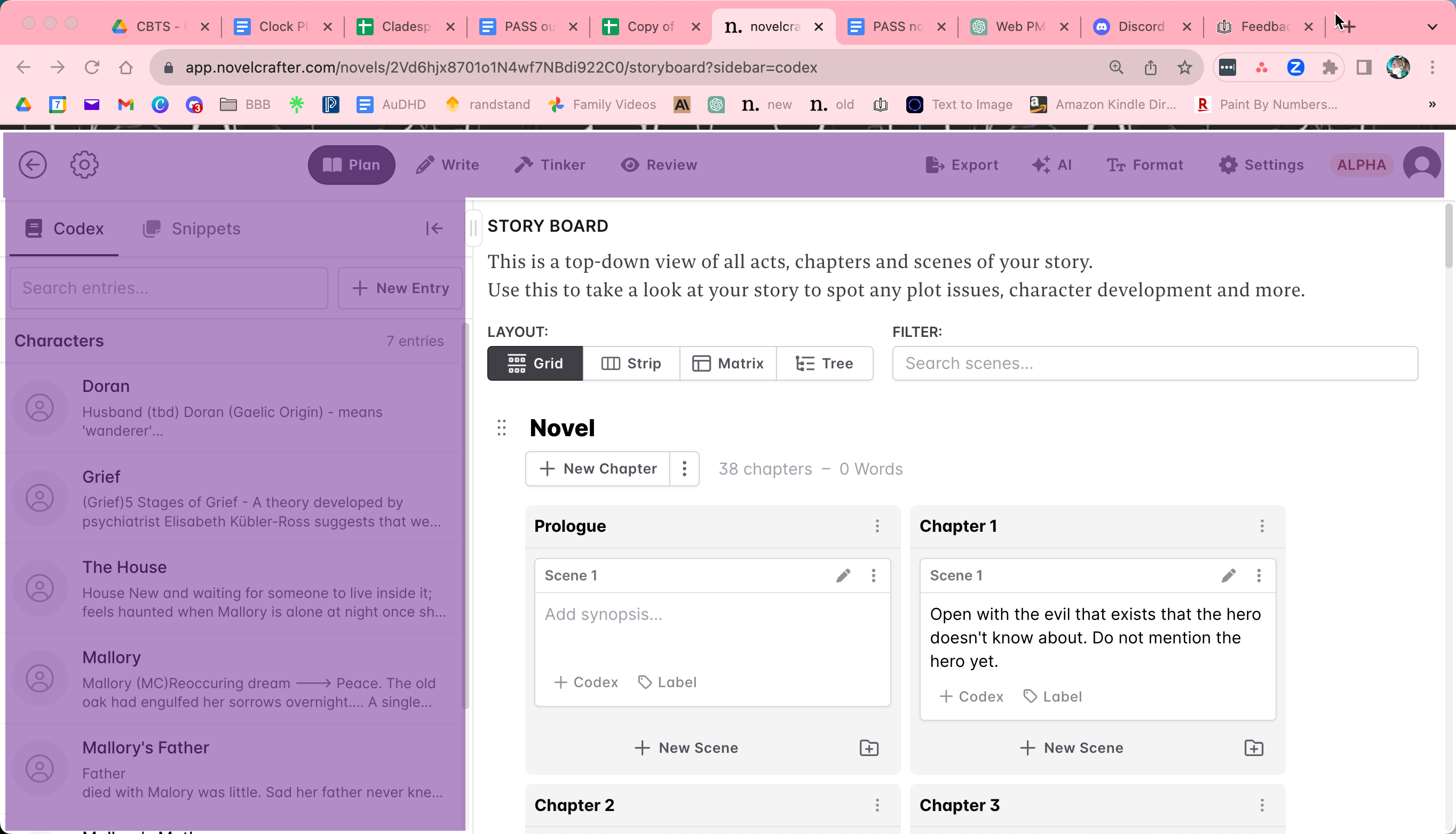Open novel settings gear icon beside back arrow

(85, 165)
